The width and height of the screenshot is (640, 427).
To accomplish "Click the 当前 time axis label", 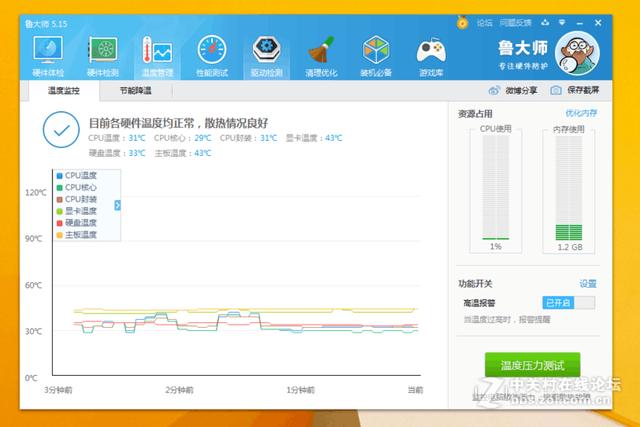I will click(x=415, y=390).
